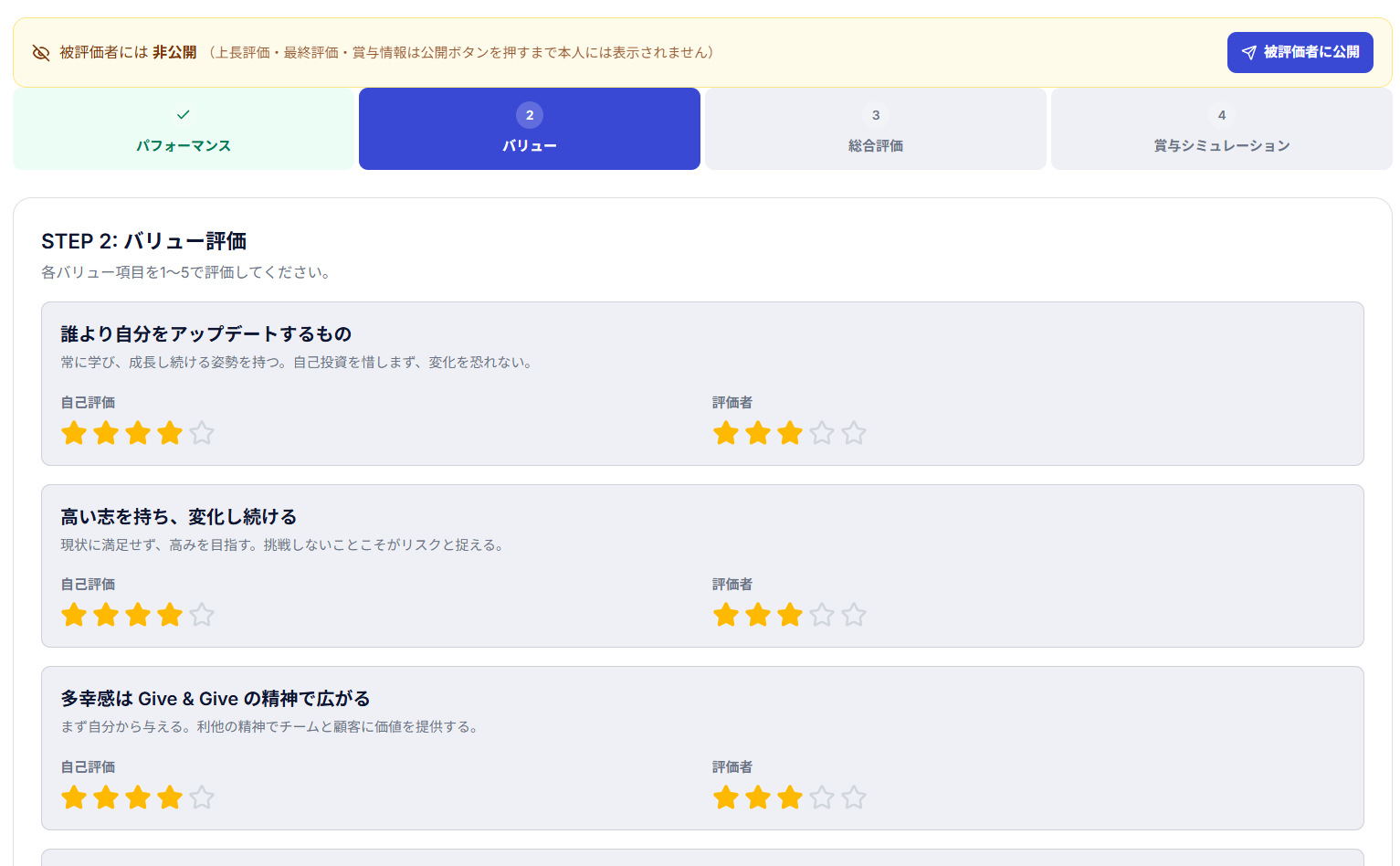Click 評価者 label under 高い志を持ち、変化し続ける
The width and height of the screenshot is (1400, 866).
[732, 585]
